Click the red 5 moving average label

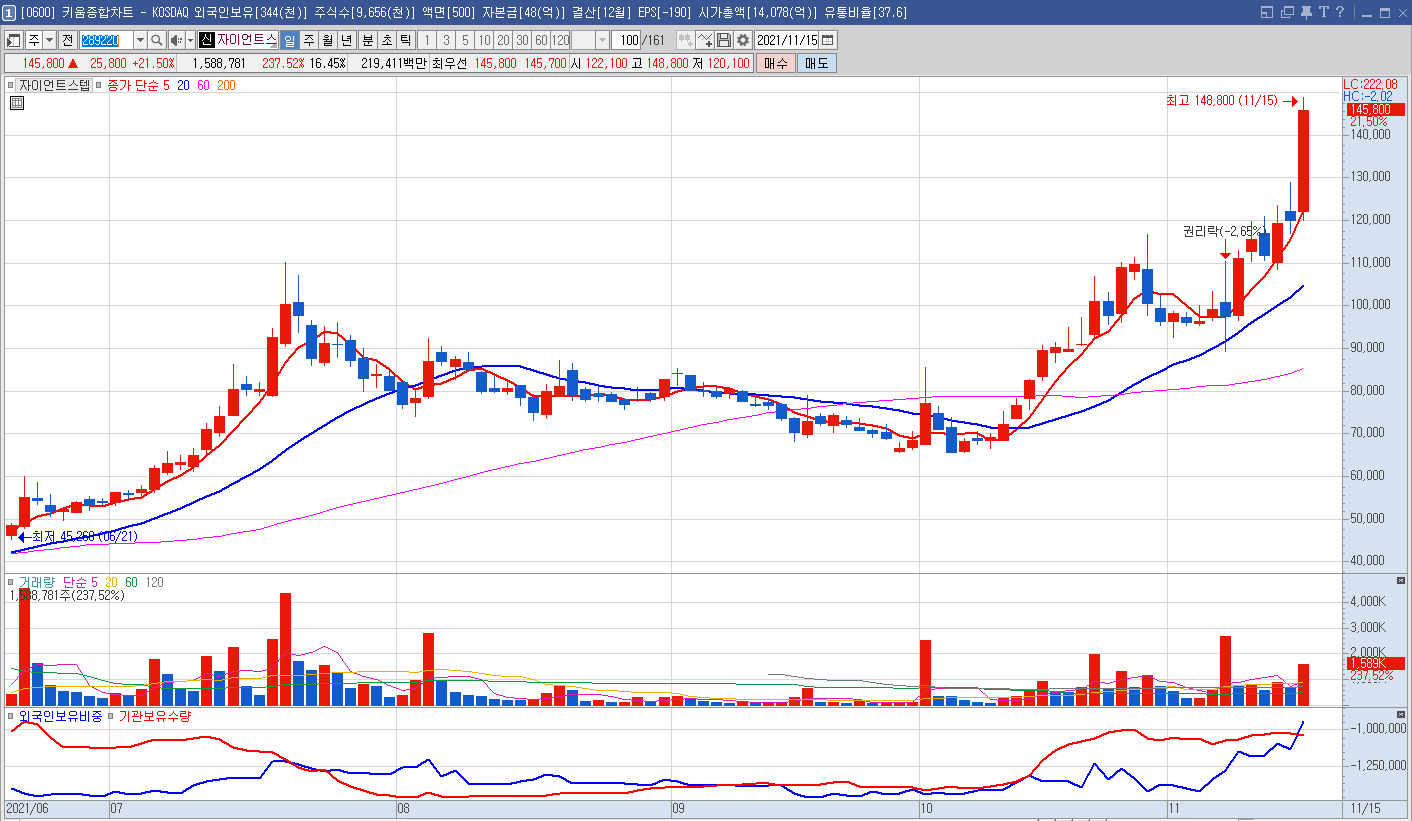pyautogui.click(x=168, y=86)
